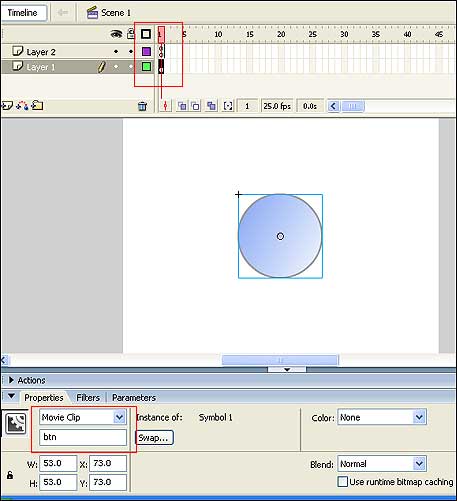Switch to the Filters tab

[x=88, y=398]
